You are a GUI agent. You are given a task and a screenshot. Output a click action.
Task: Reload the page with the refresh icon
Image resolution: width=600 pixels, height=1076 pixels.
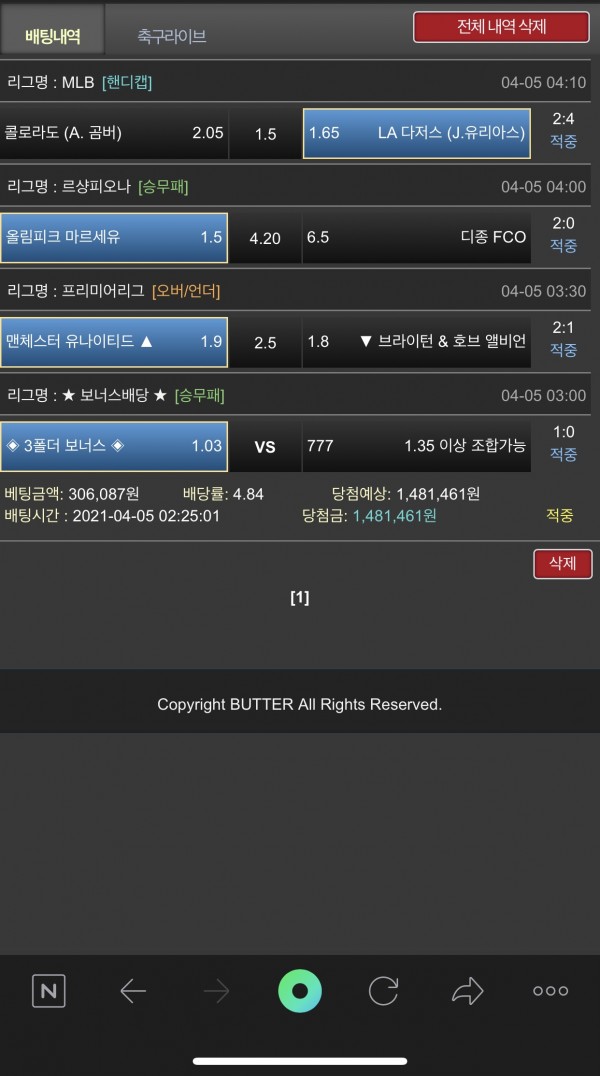[x=383, y=991]
